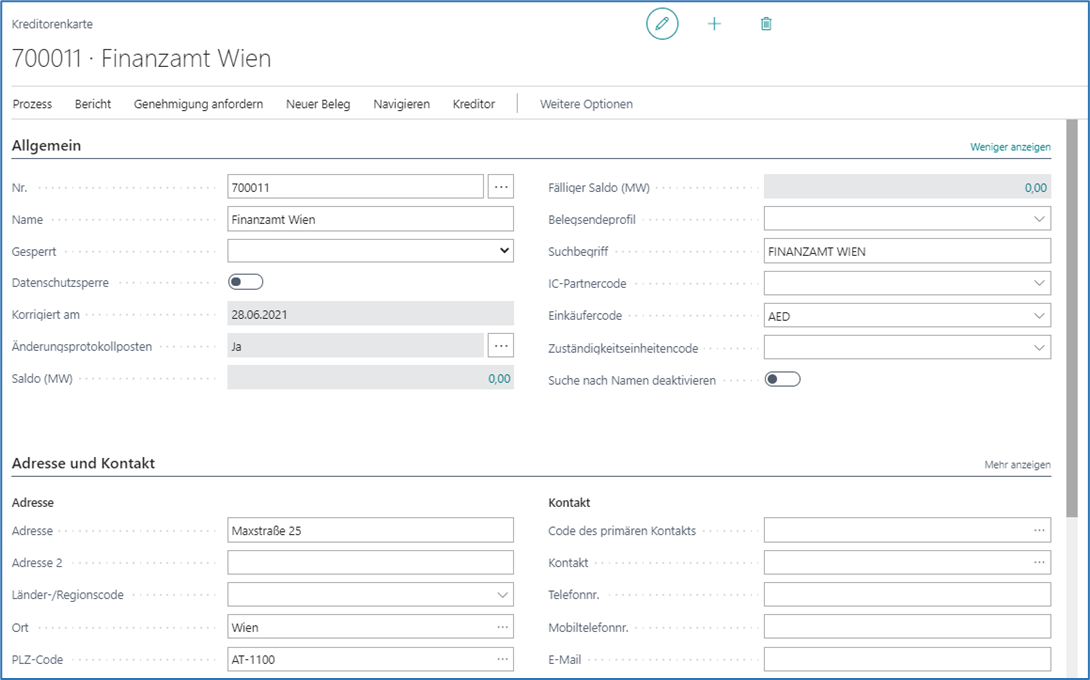Viewport: 1090px width, 680px height.
Task: Click the Kreditorenkarte page caption
Action: tap(52, 24)
